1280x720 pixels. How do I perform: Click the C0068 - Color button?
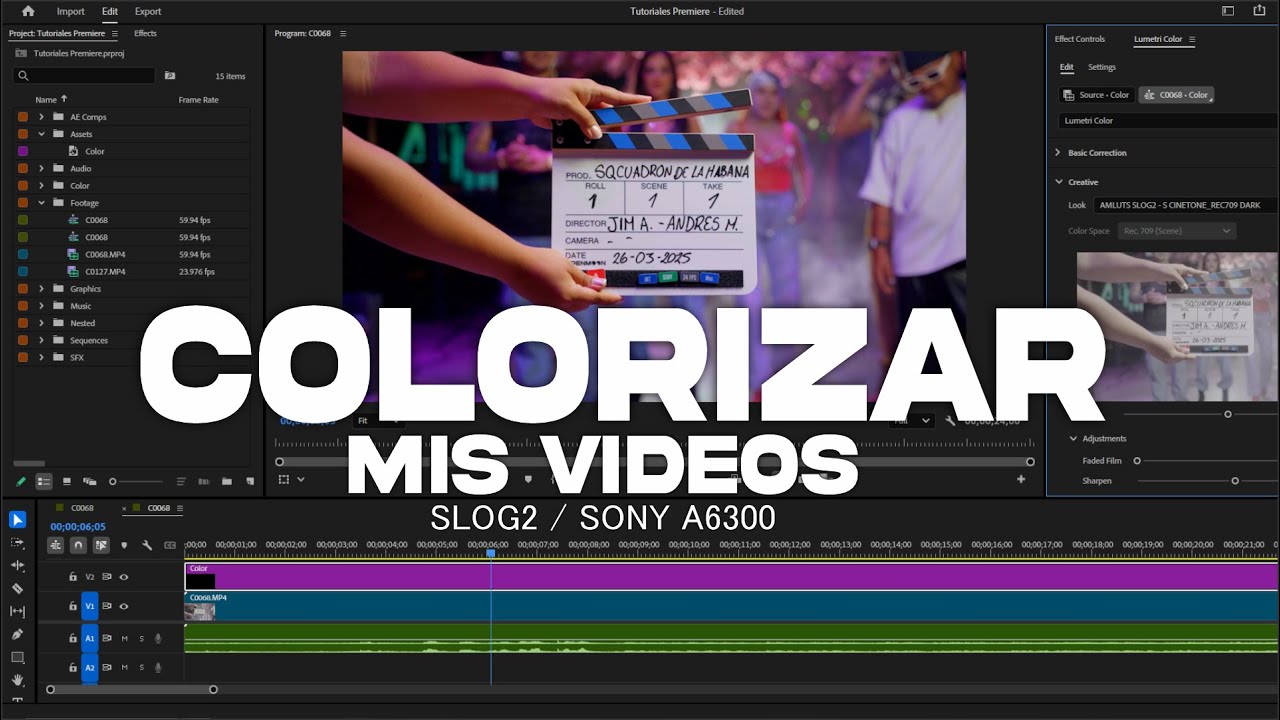click(1176, 95)
